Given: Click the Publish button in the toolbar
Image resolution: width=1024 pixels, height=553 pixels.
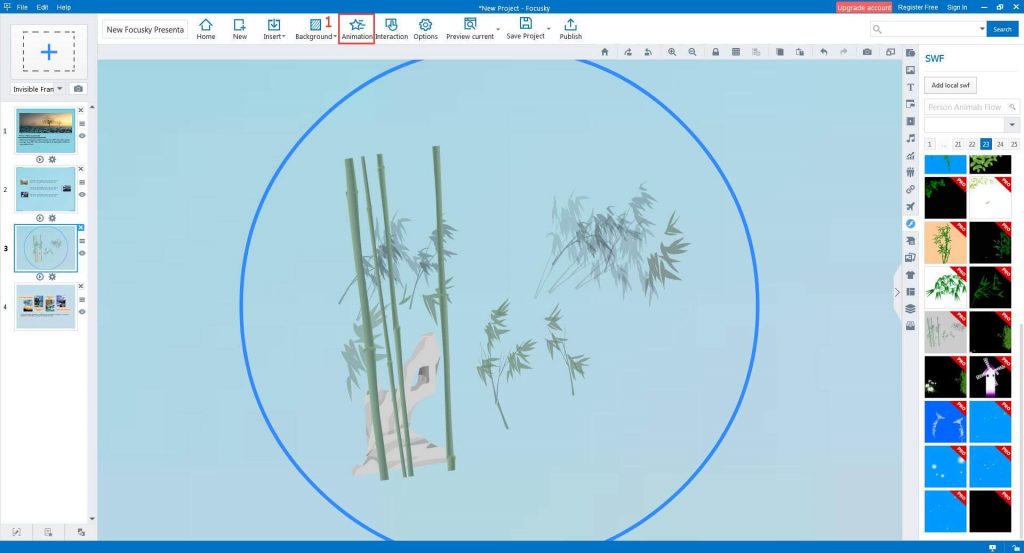Looking at the screenshot, I should pos(570,28).
